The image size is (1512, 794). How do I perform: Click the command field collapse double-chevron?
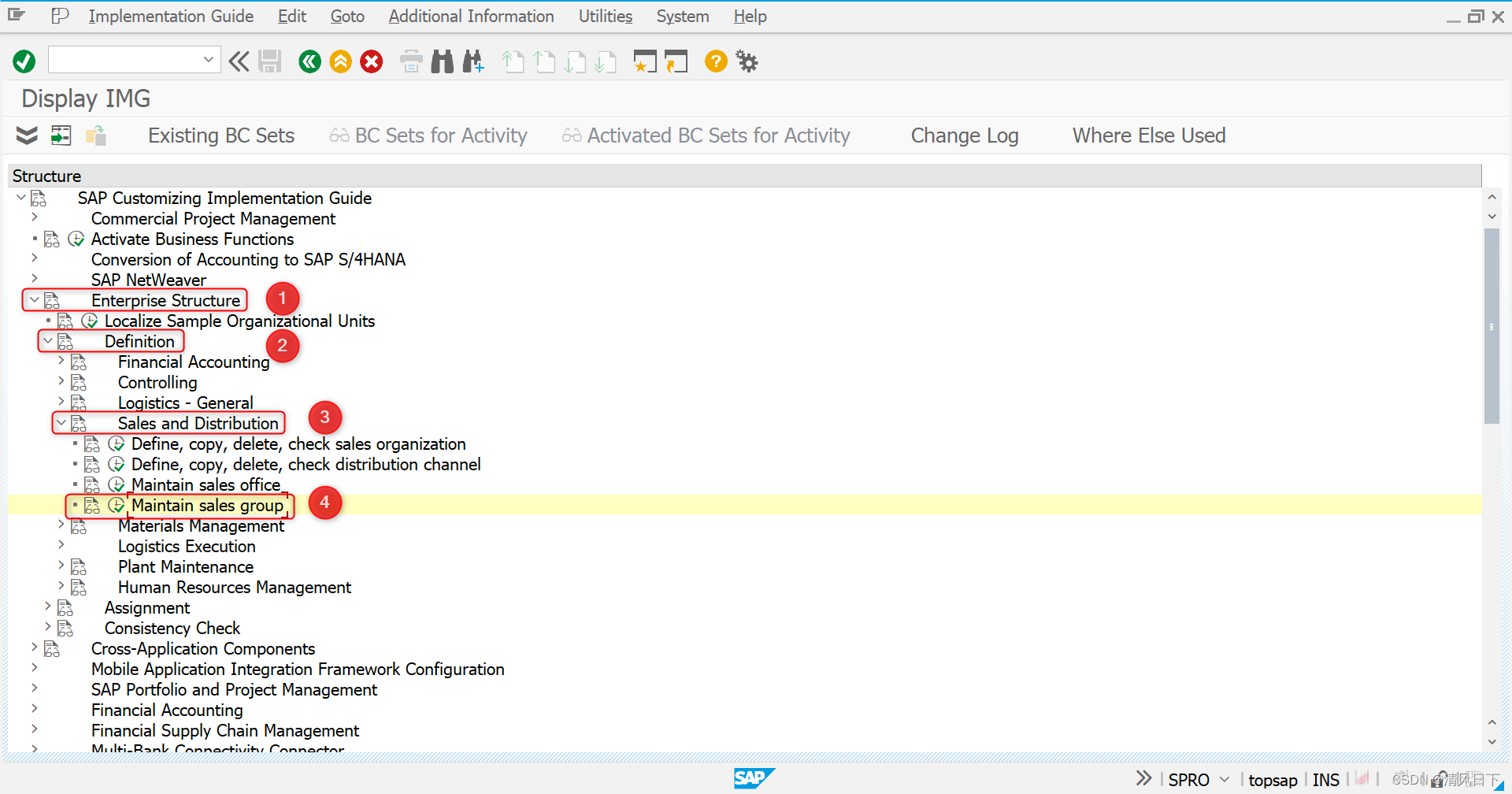tap(239, 61)
